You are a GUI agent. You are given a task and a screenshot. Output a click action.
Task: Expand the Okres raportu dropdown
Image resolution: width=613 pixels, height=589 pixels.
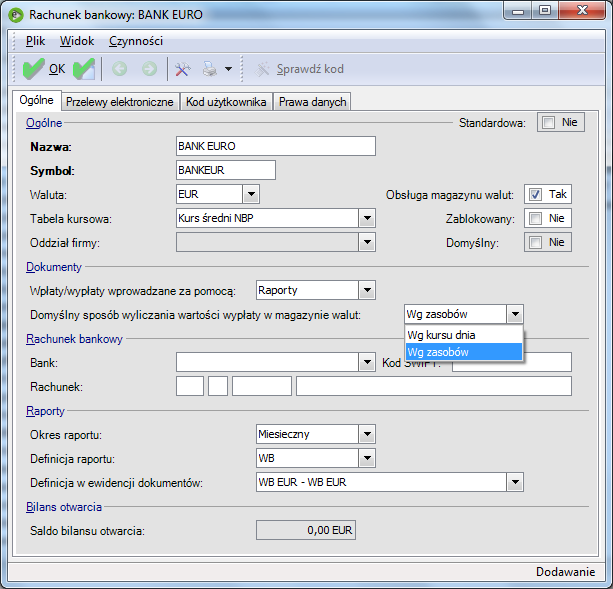(x=367, y=434)
